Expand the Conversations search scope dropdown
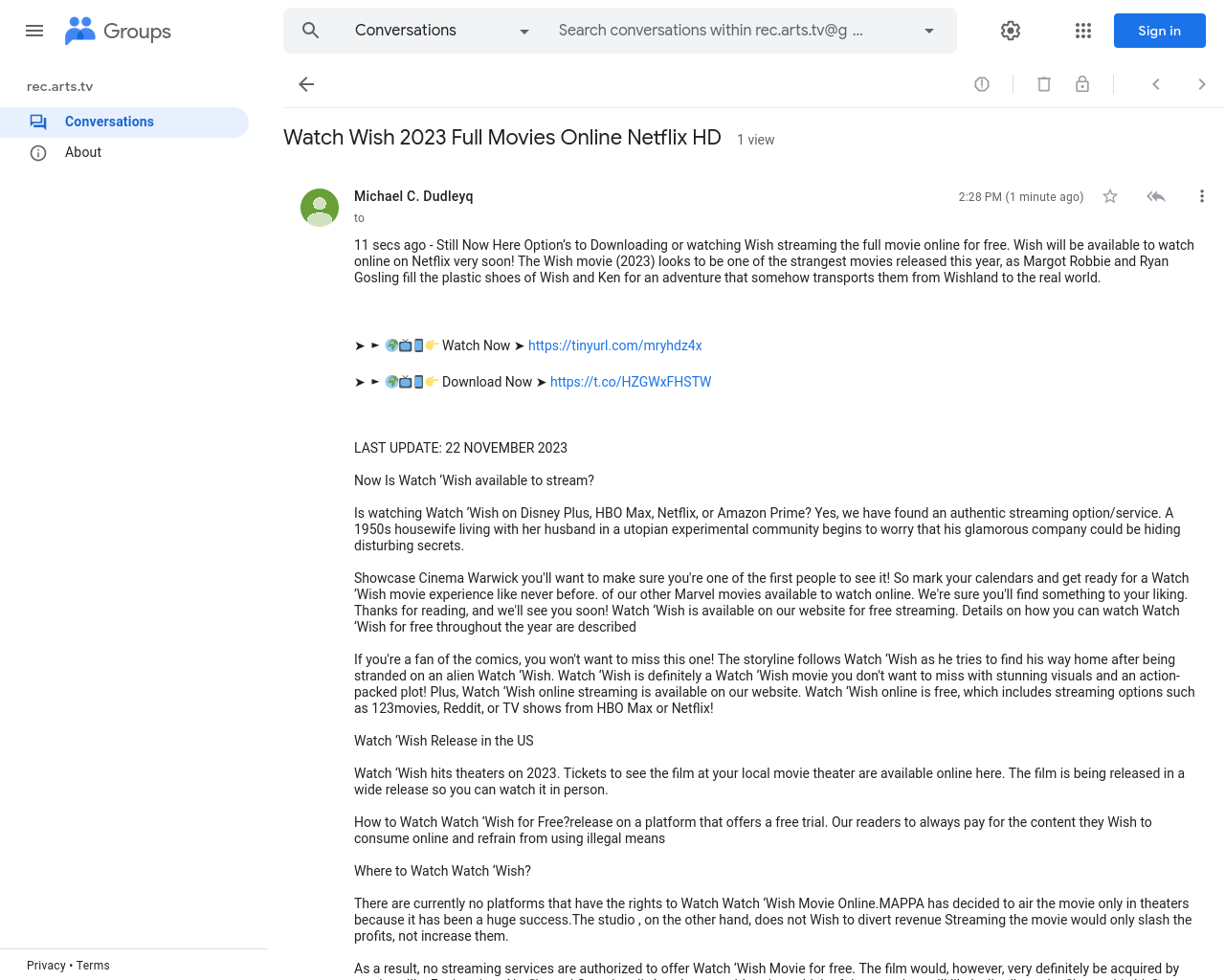 coord(442,31)
